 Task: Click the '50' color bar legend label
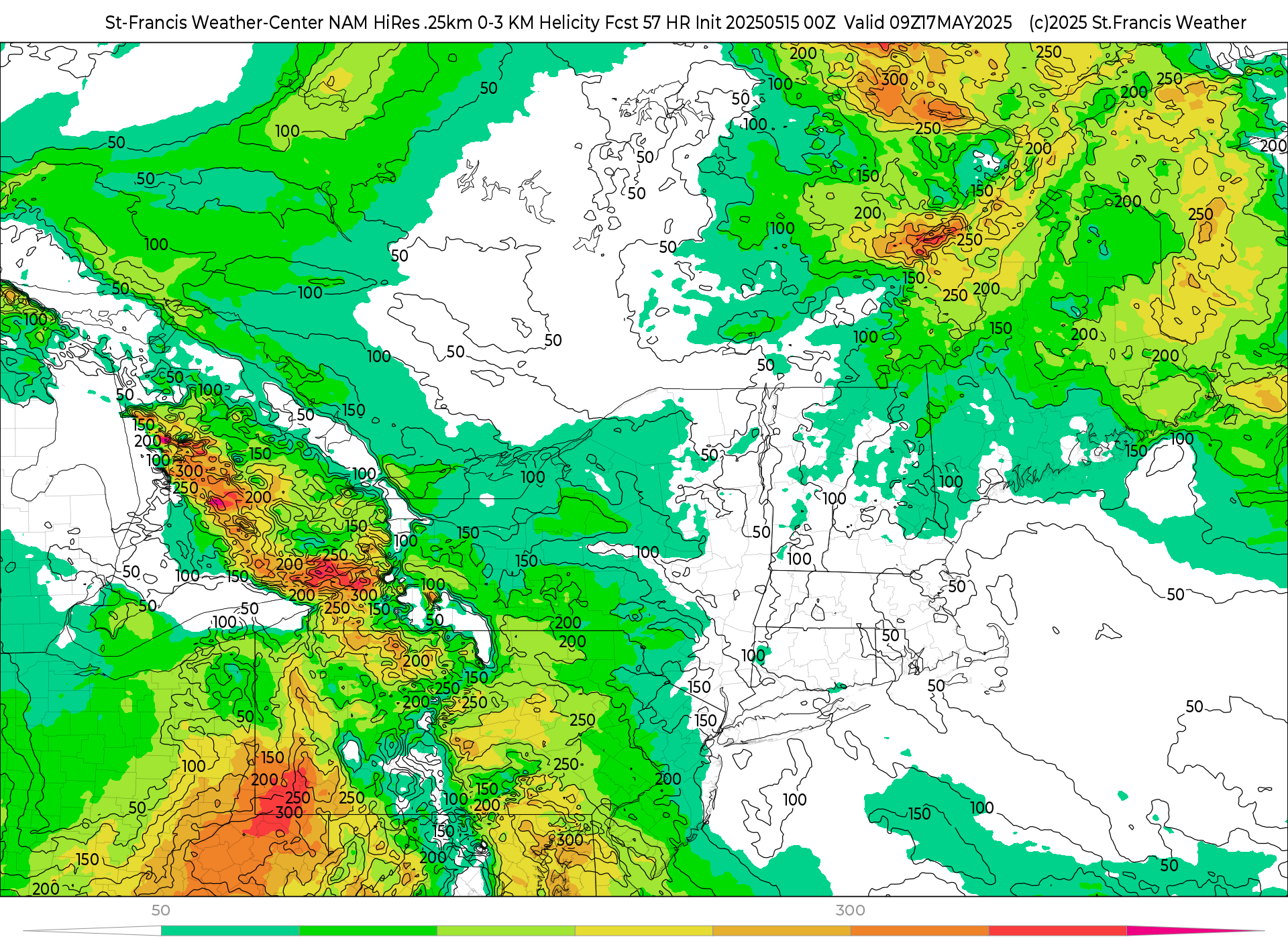tap(161, 910)
